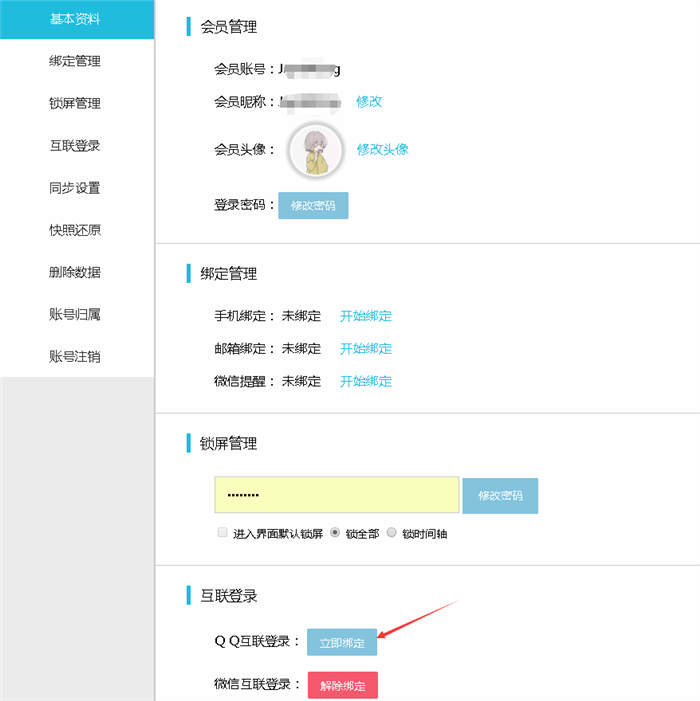Click the member avatar image
The width and height of the screenshot is (700, 701).
point(316,150)
